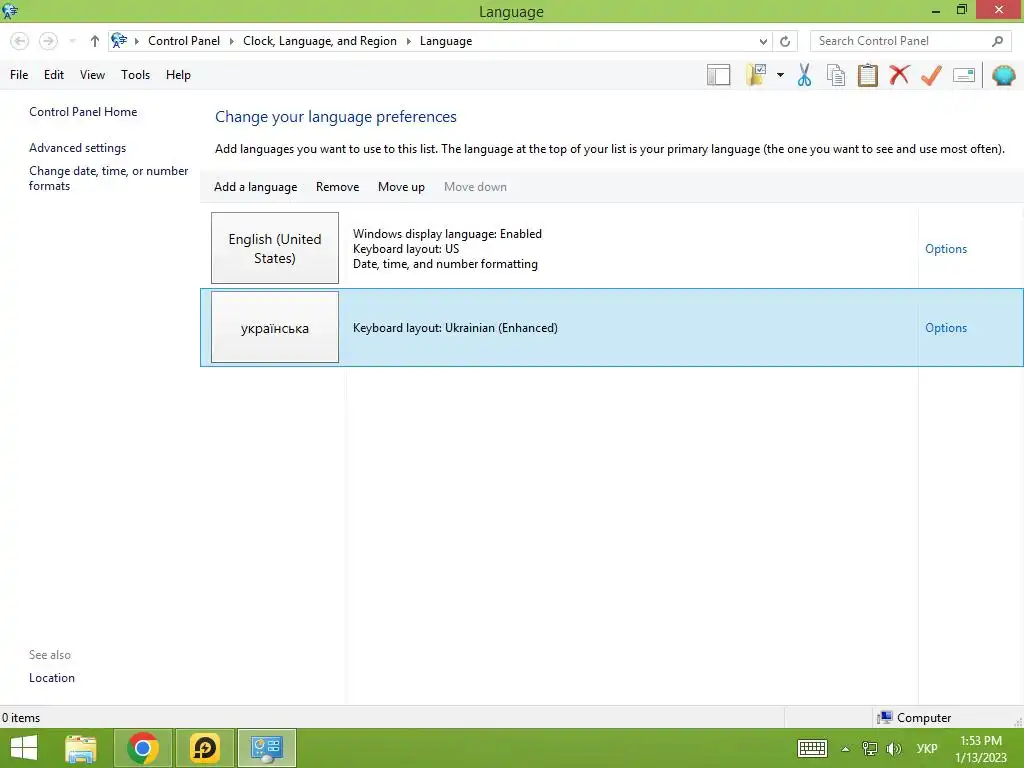The image size is (1024, 768).
Task: Select the українська language tile
Action: pyautogui.click(x=275, y=327)
